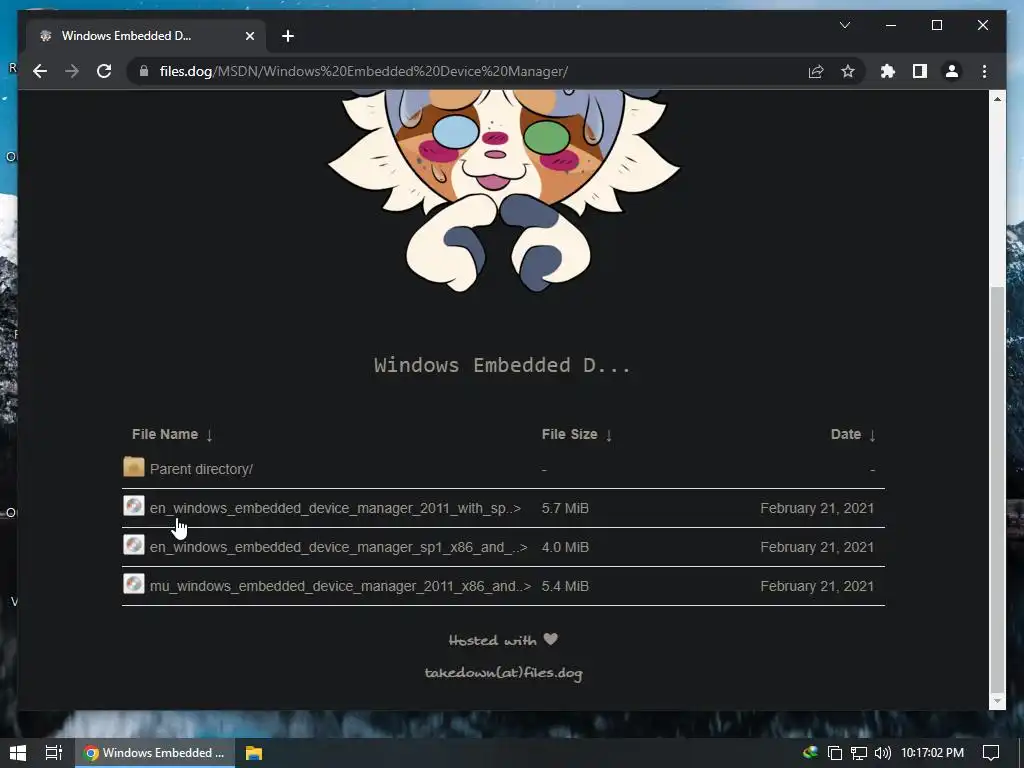Sort listing by File Name
This screenshot has width=1024, height=768.
(165, 434)
